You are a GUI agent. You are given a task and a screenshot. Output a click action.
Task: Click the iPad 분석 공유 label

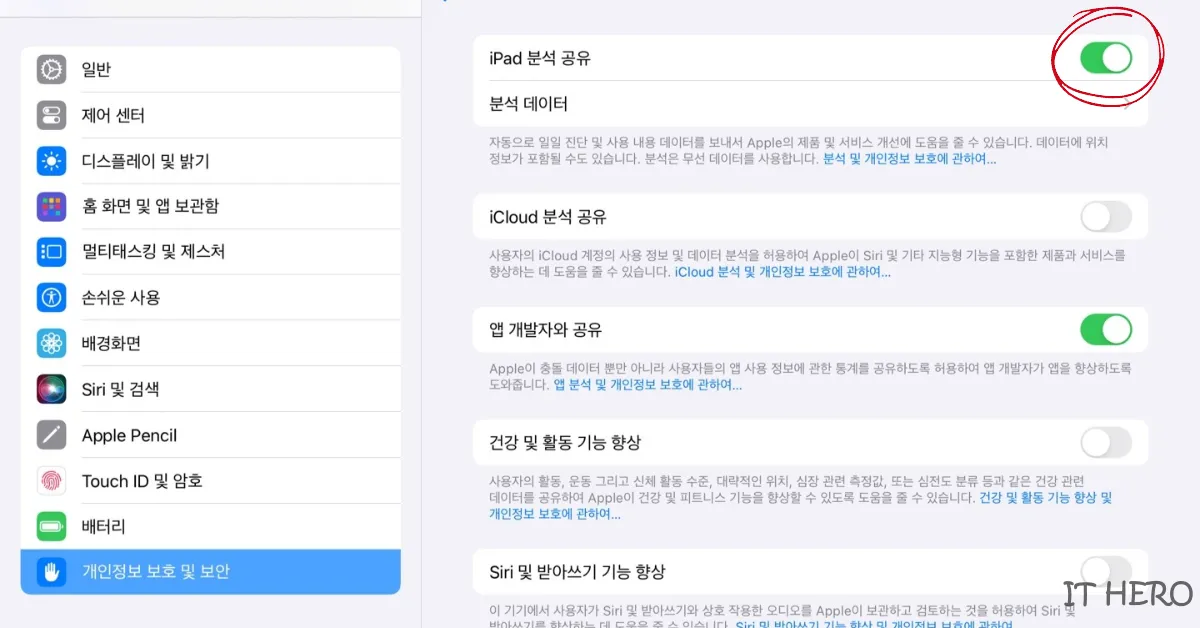tap(540, 58)
